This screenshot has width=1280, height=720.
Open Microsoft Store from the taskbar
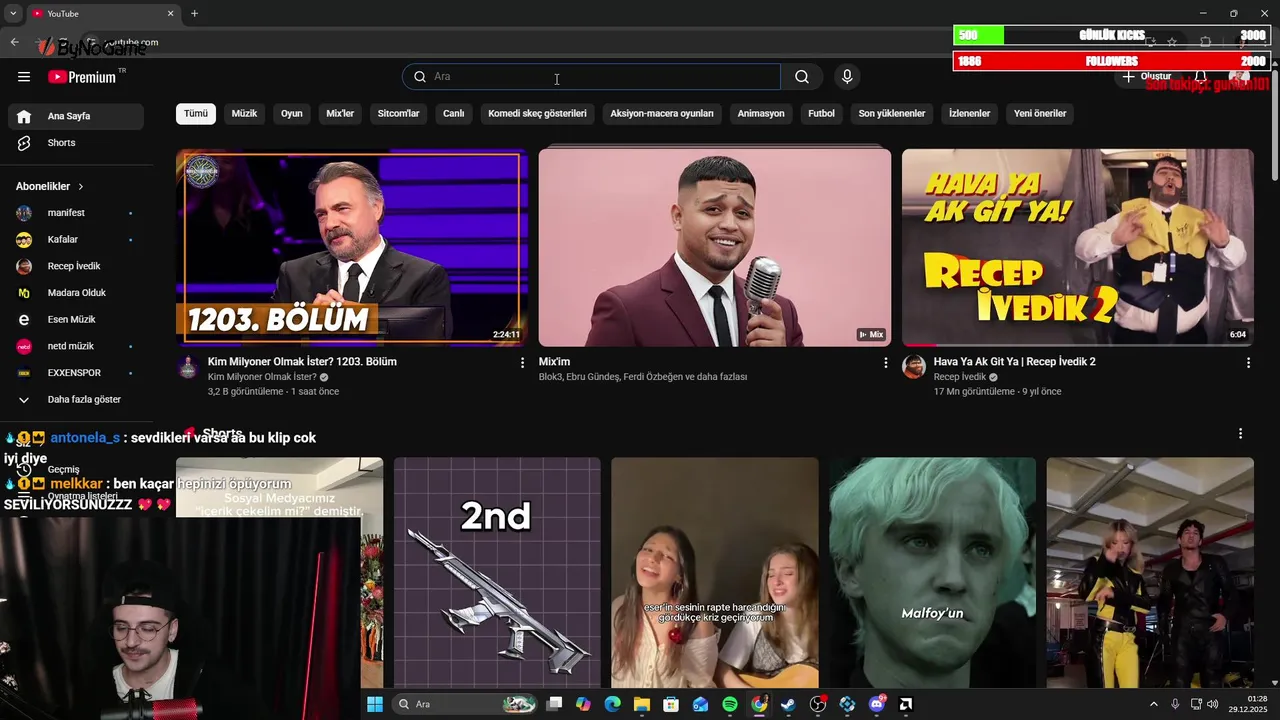tap(671, 704)
